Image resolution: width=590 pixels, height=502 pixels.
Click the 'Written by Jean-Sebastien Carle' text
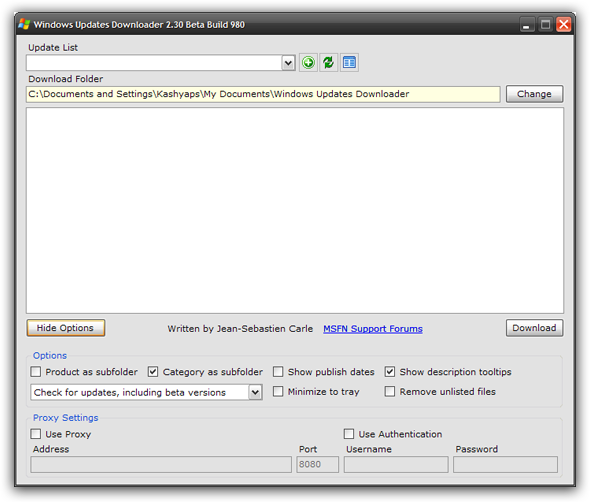[x=240, y=329]
